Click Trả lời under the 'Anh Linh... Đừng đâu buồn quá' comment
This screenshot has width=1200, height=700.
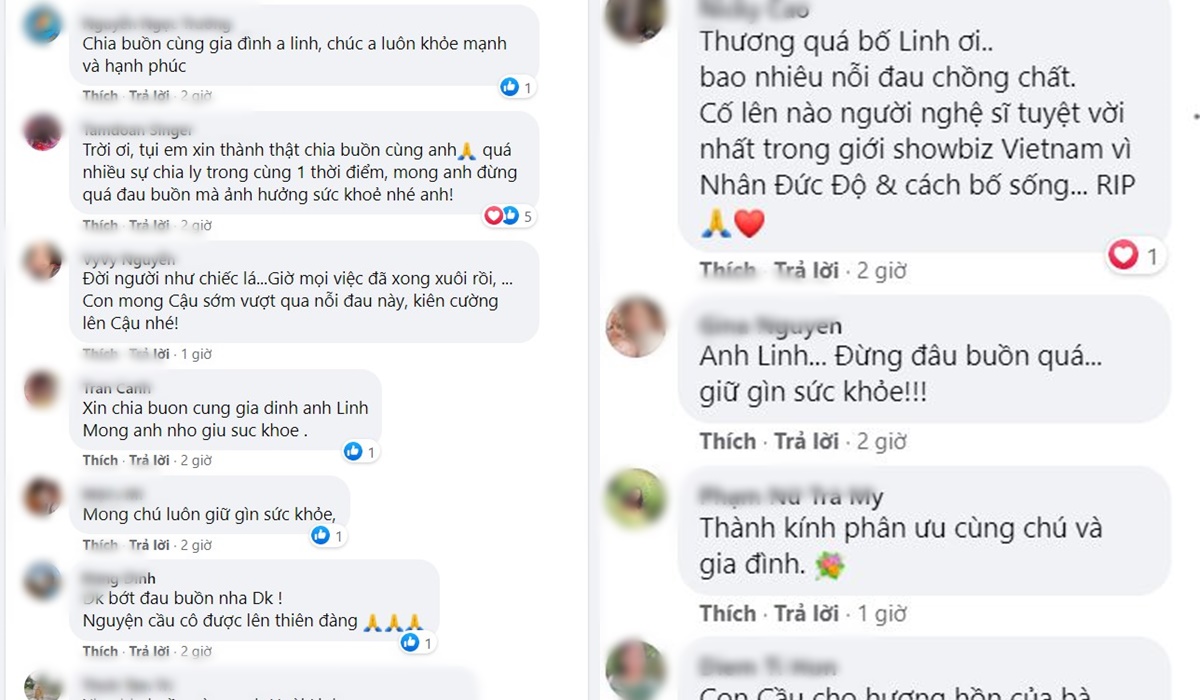[806, 441]
